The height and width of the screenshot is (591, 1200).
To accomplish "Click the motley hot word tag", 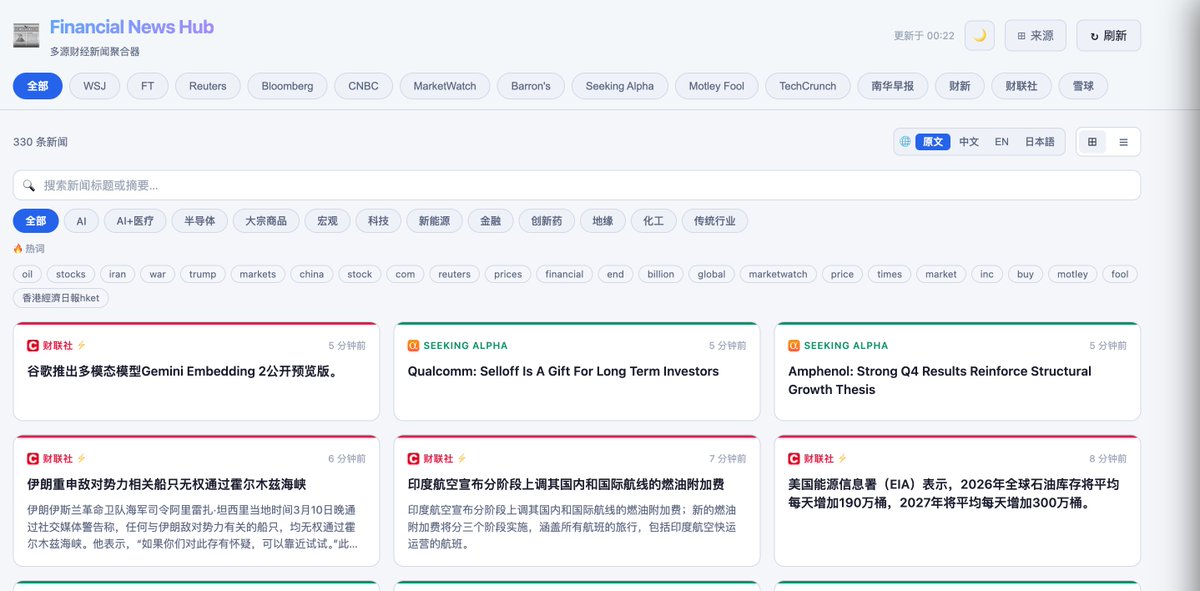I will [x=1073, y=274].
